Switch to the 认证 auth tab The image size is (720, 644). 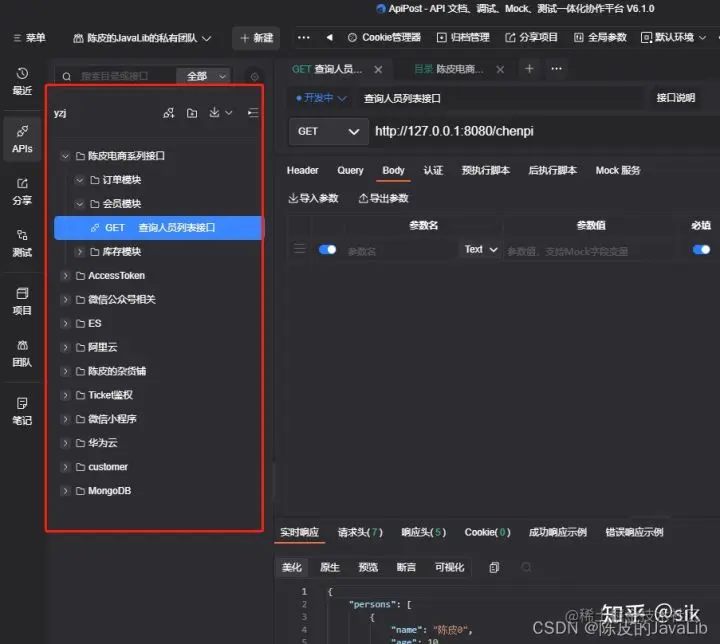(x=433, y=170)
